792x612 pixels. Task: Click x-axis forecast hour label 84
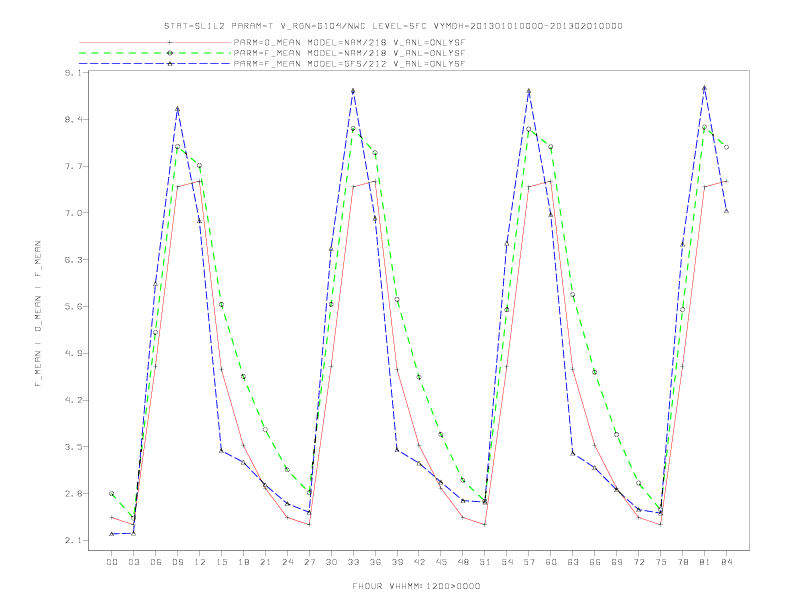coord(726,562)
